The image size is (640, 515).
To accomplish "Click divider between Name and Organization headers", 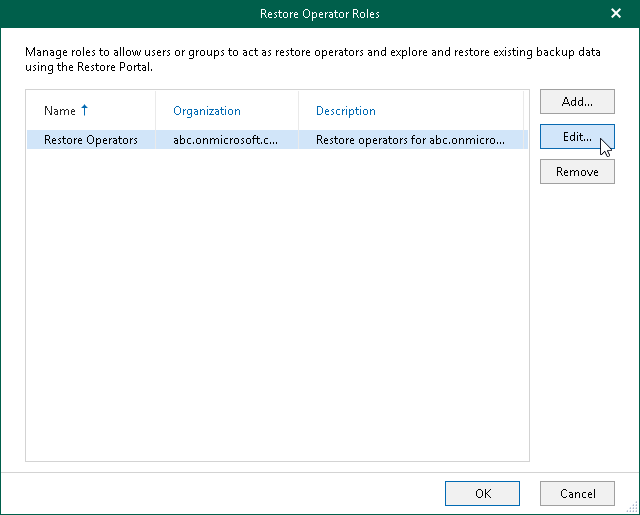I will click(155, 111).
